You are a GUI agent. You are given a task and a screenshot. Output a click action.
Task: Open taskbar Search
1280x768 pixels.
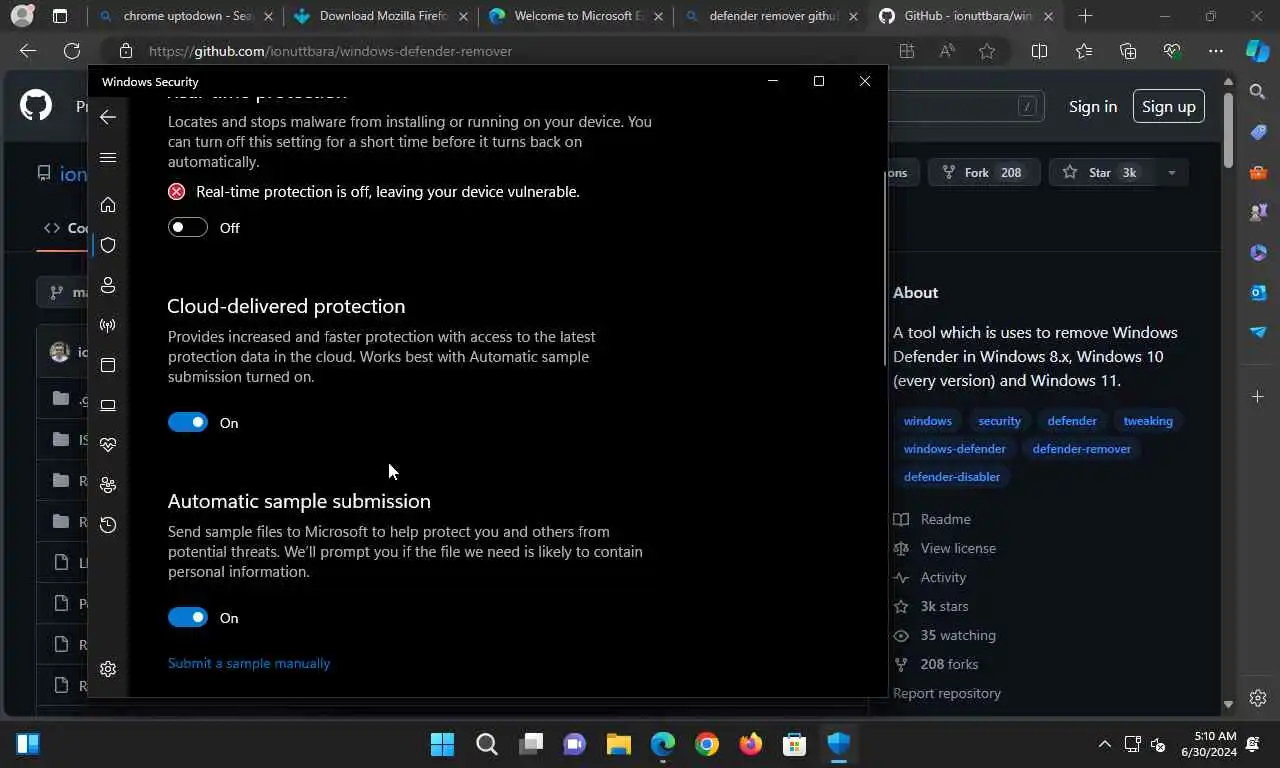486,744
